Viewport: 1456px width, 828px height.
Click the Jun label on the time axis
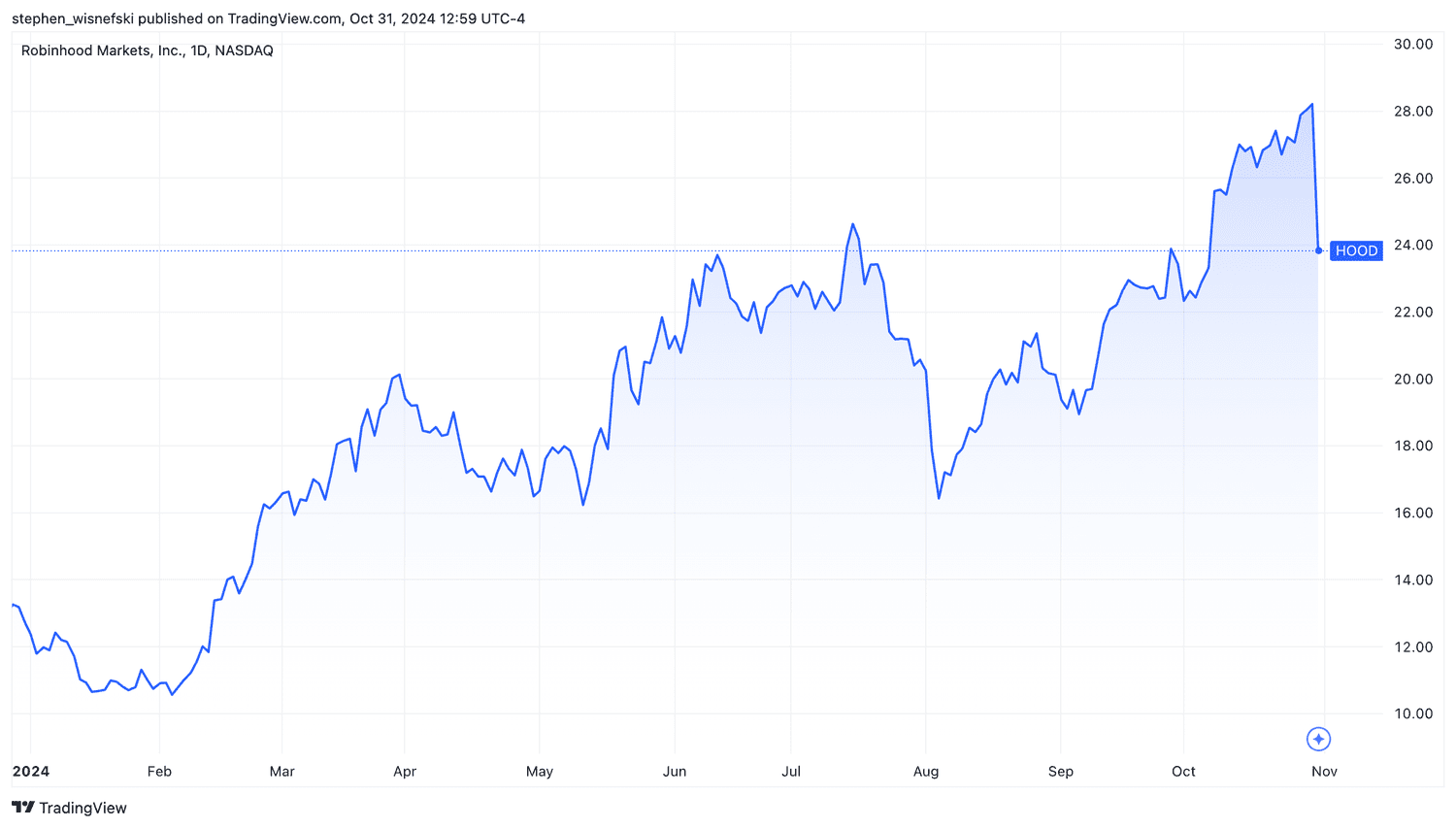[x=675, y=772]
